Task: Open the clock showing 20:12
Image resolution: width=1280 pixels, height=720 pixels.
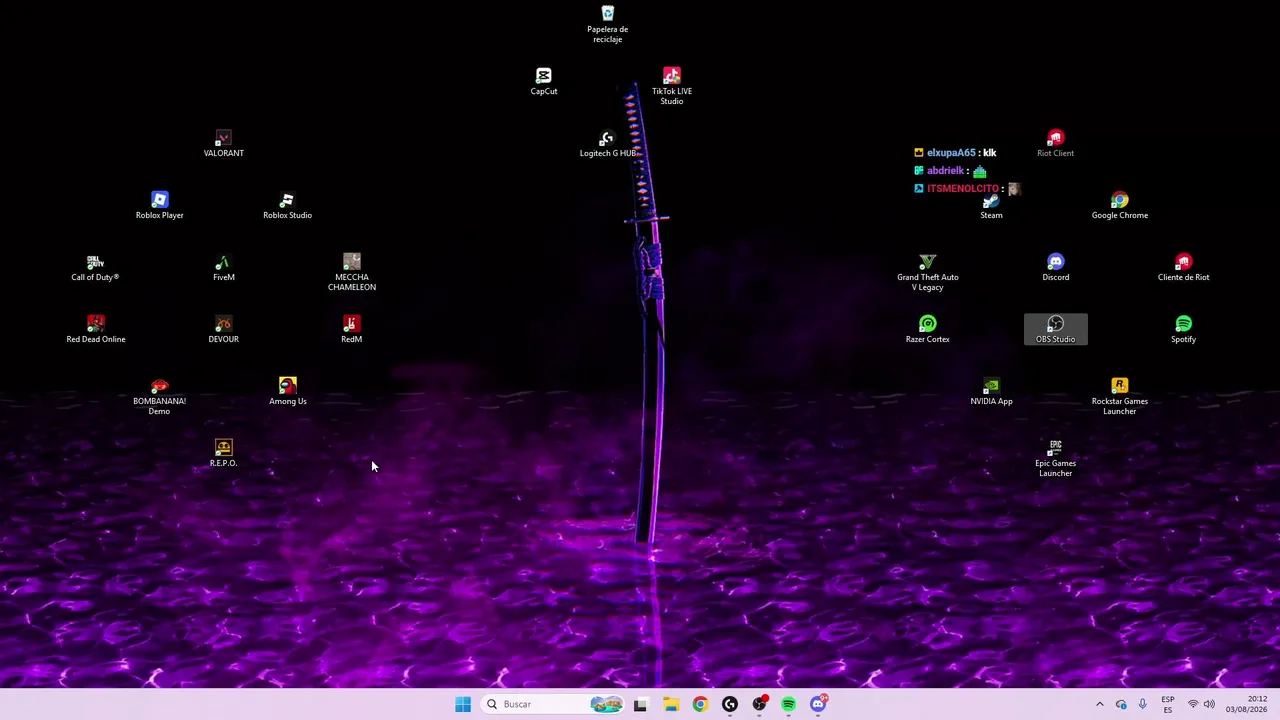Action: (1246, 704)
